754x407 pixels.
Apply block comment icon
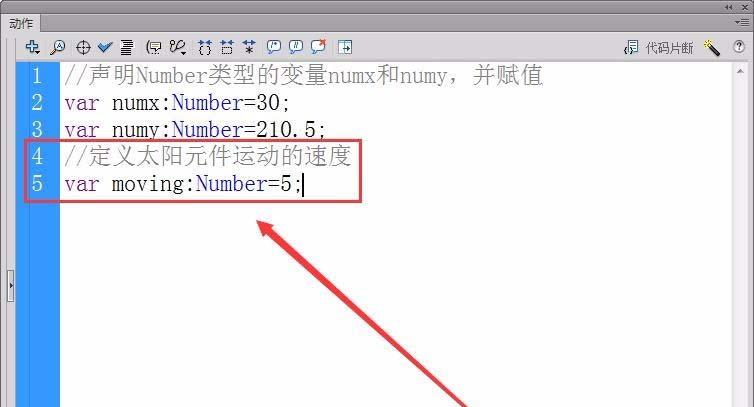[x=274, y=47]
